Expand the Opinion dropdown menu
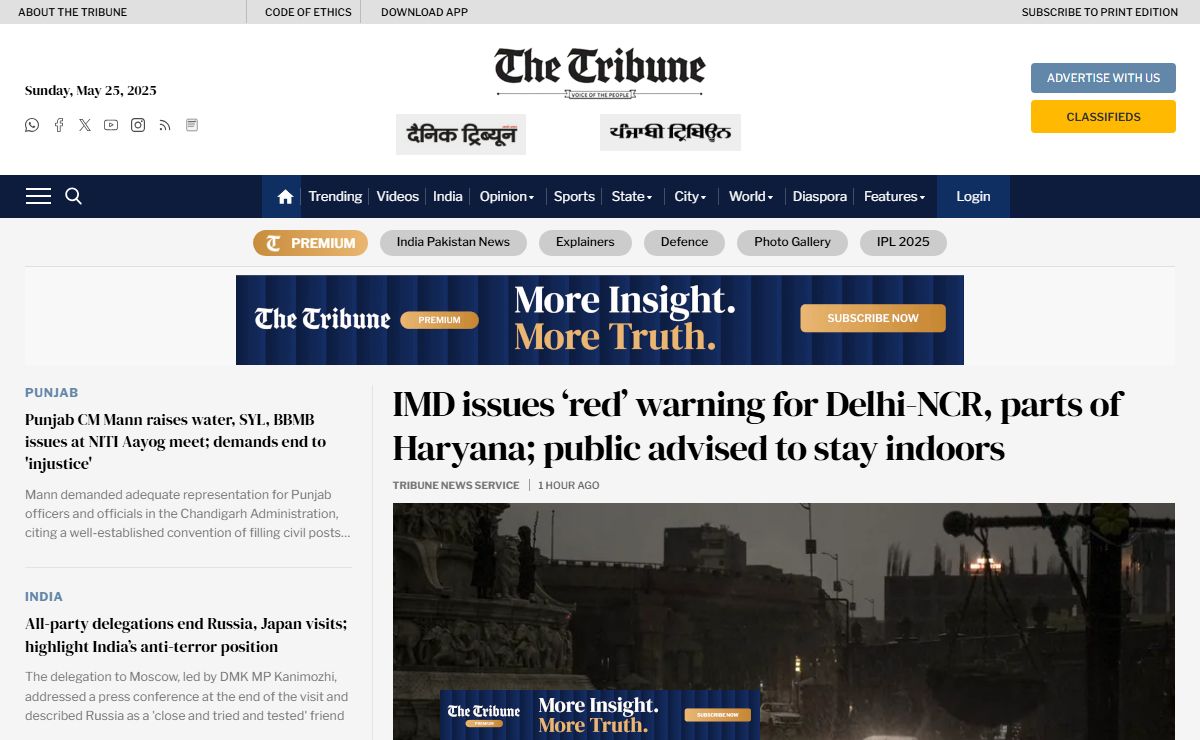Viewport: 1200px width, 740px height. [507, 196]
